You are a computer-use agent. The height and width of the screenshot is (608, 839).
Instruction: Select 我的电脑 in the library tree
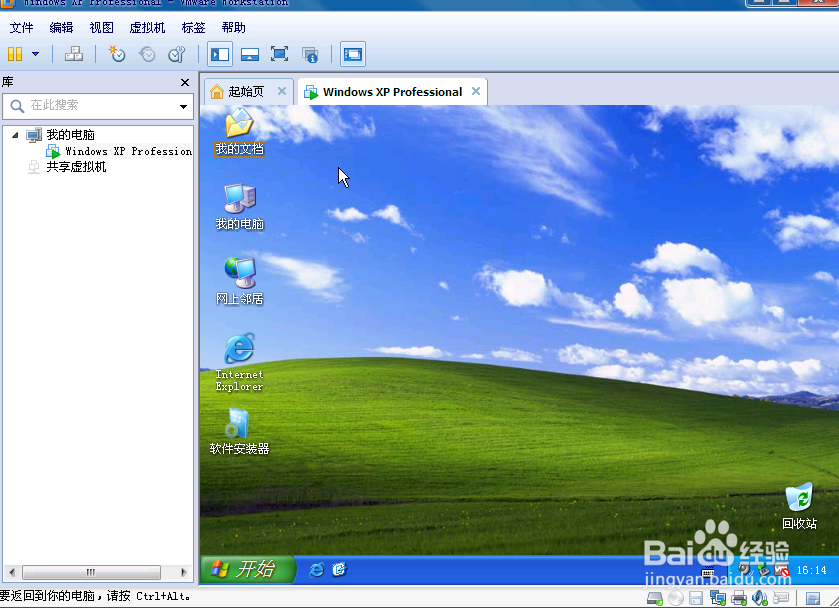(x=70, y=135)
